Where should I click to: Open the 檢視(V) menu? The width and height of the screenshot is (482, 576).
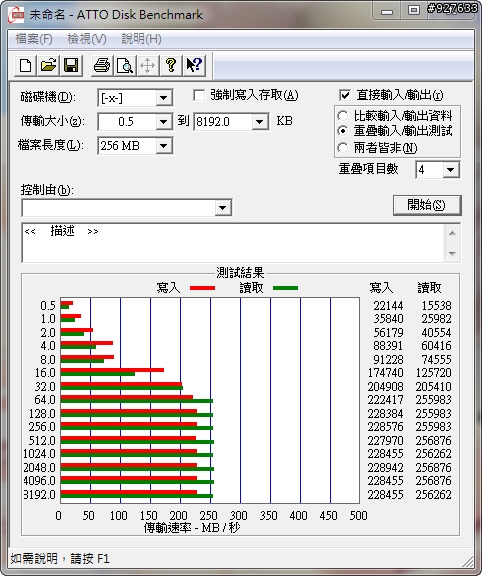(x=87, y=39)
